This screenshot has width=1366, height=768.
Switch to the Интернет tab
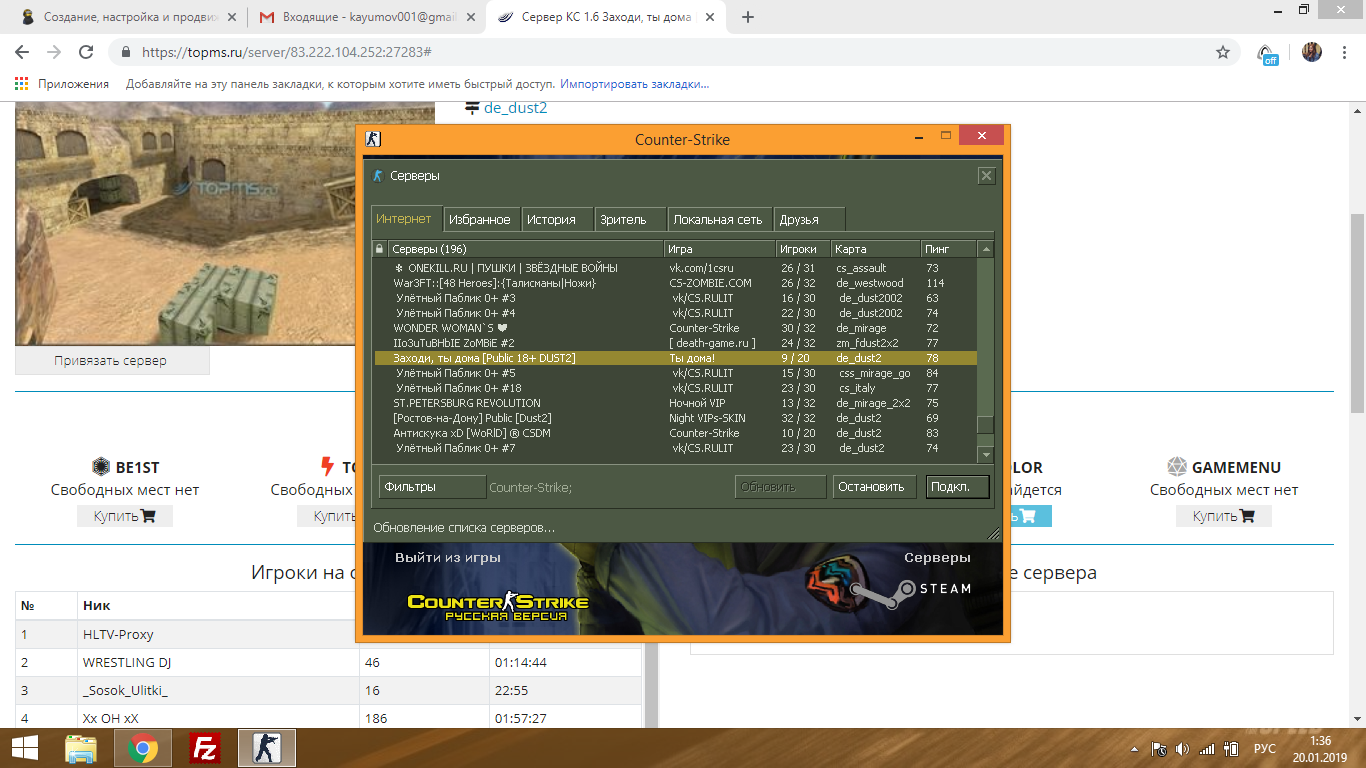coord(404,219)
